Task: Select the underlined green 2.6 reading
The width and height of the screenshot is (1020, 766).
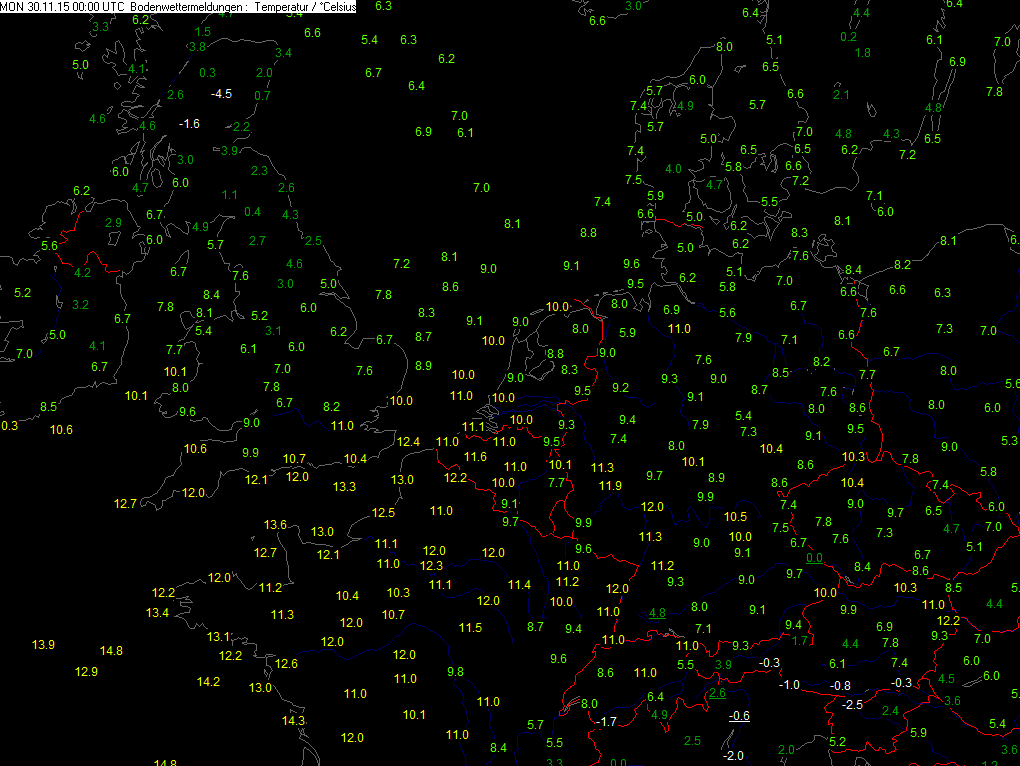Action: [x=716, y=693]
